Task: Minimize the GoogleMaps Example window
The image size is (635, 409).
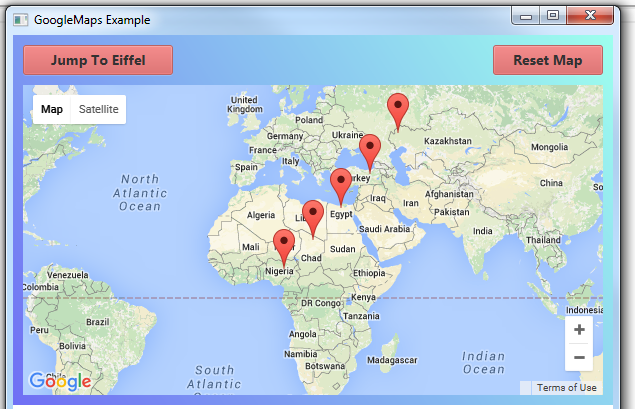Action: click(526, 16)
